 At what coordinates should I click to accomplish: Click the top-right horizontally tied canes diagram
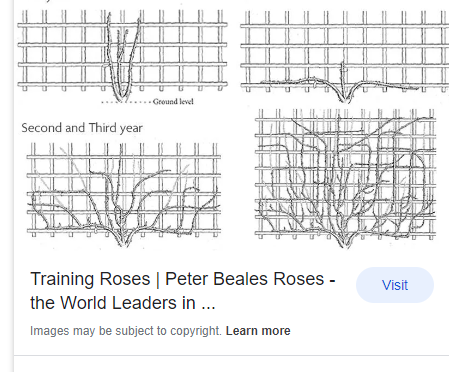344,57
